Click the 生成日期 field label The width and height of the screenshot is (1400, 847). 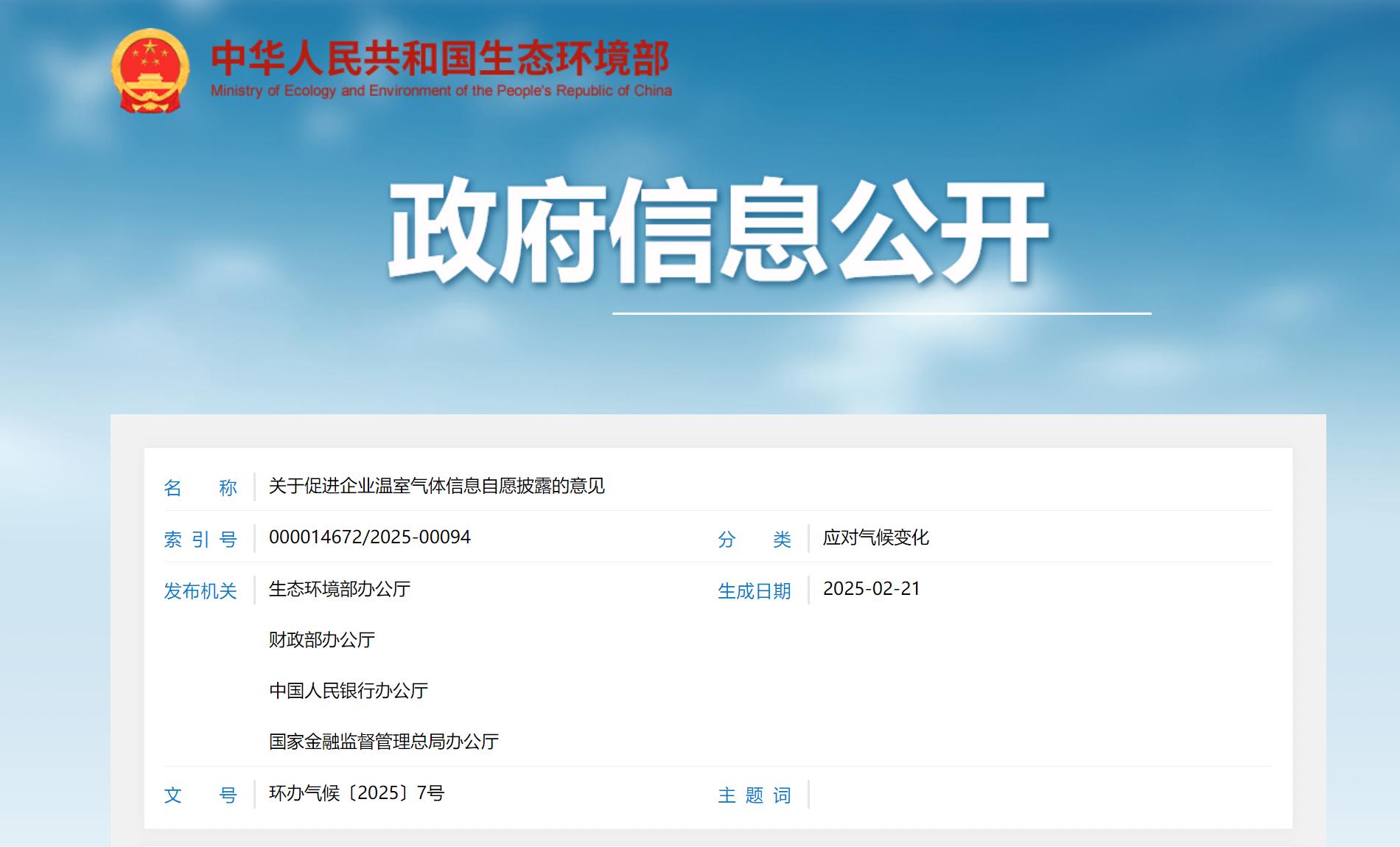click(x=754, y=590)
